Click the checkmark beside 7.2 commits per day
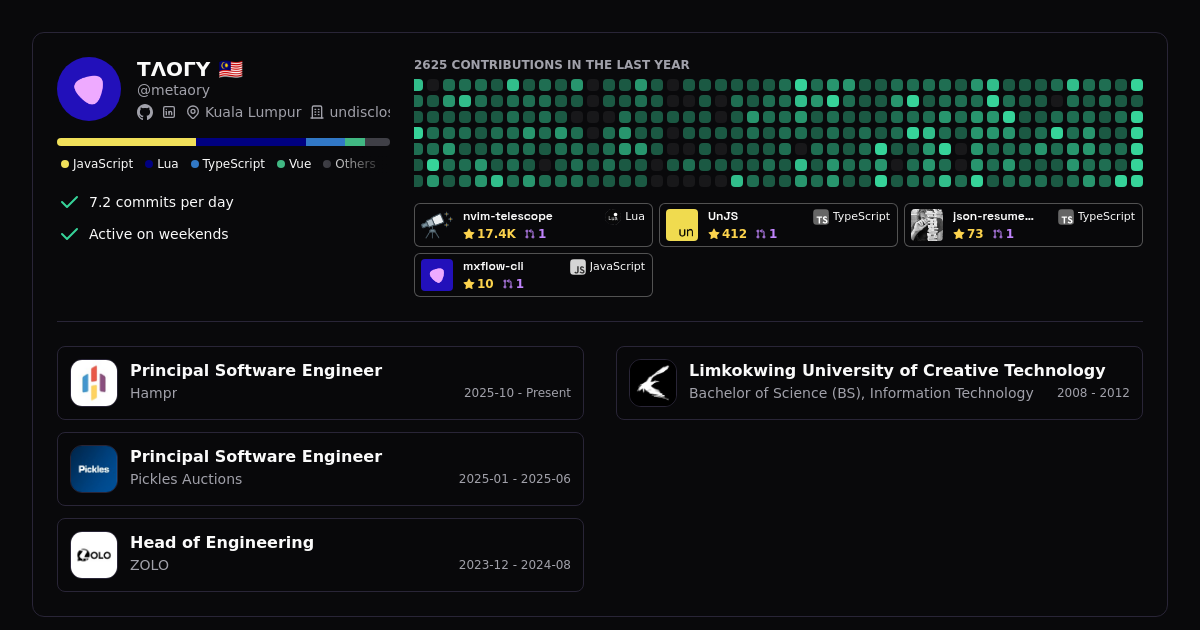The height and width of the screenshot is (630, 1200). tap(69, 202)
